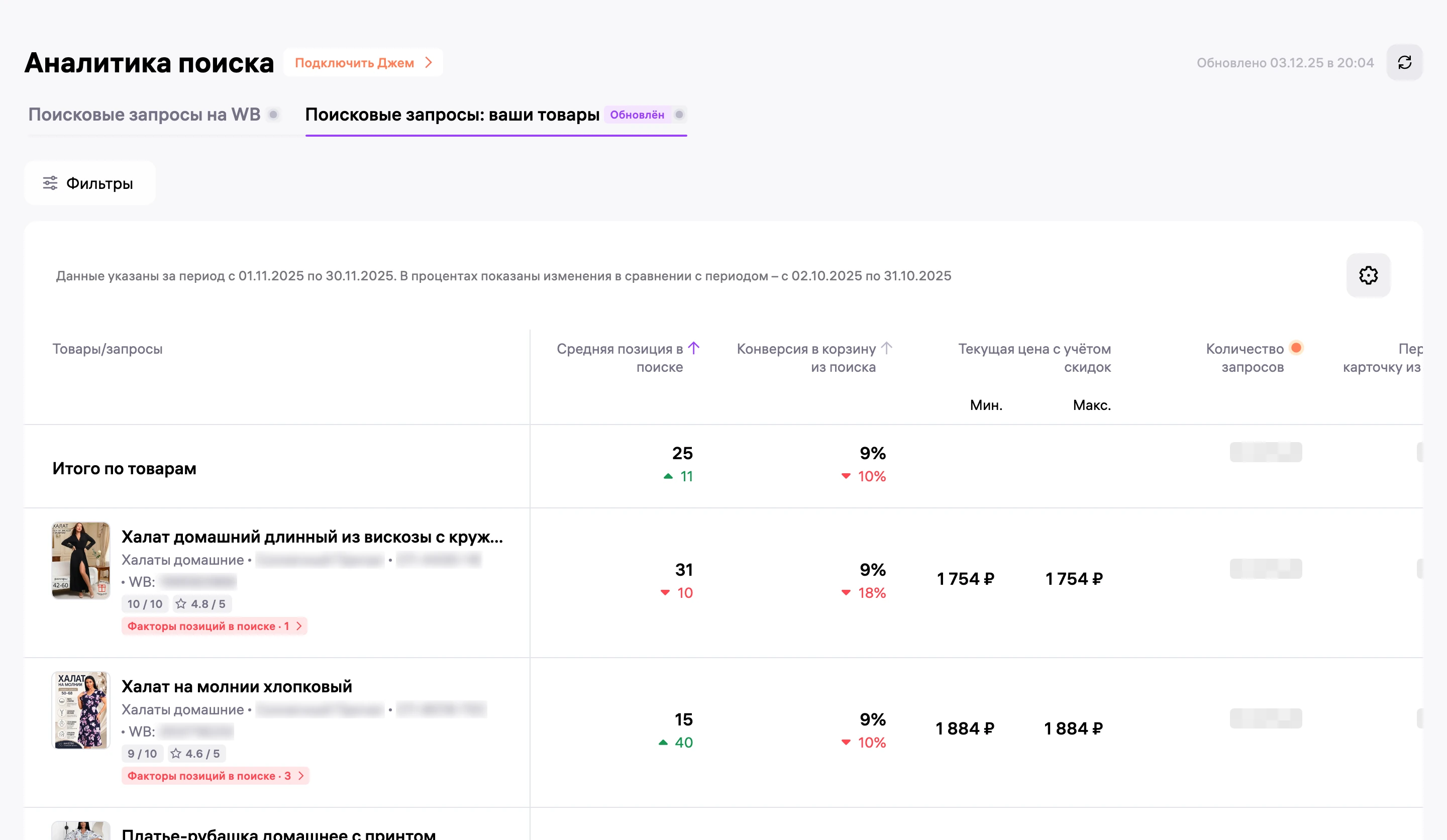Viewport: 1447px width, 840px height.
Task: Open Халат домашний длинный из вискозы link
Action: coord(313,537)
